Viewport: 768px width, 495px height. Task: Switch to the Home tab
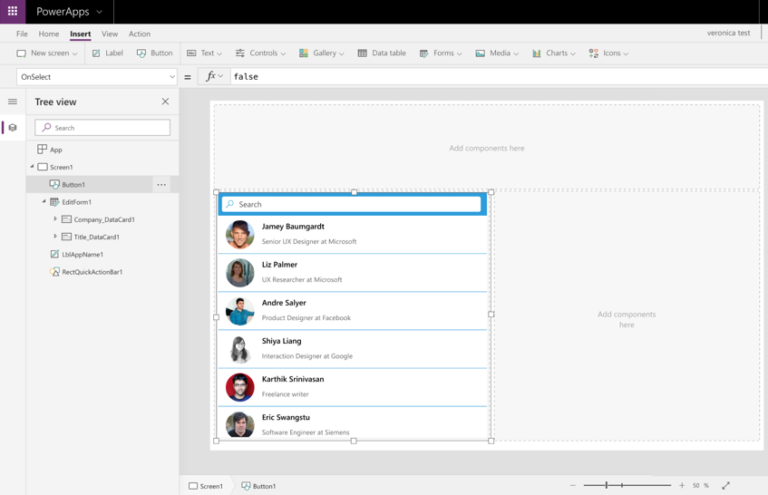[x=48, y=34]
